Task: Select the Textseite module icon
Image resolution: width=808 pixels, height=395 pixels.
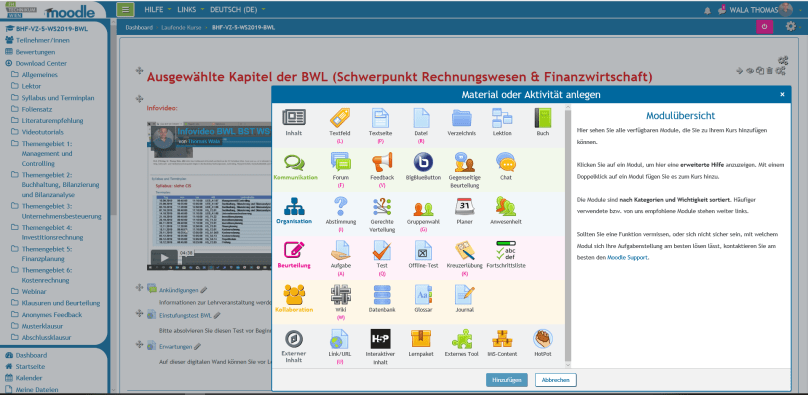Action: tap(380, 118)
